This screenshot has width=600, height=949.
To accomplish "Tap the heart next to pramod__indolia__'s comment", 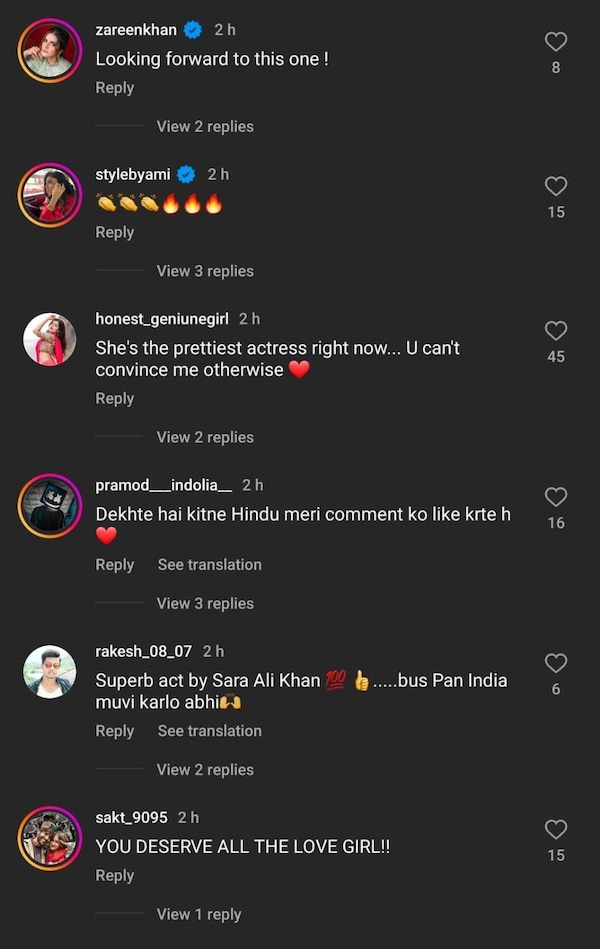I will coord(556,497).
